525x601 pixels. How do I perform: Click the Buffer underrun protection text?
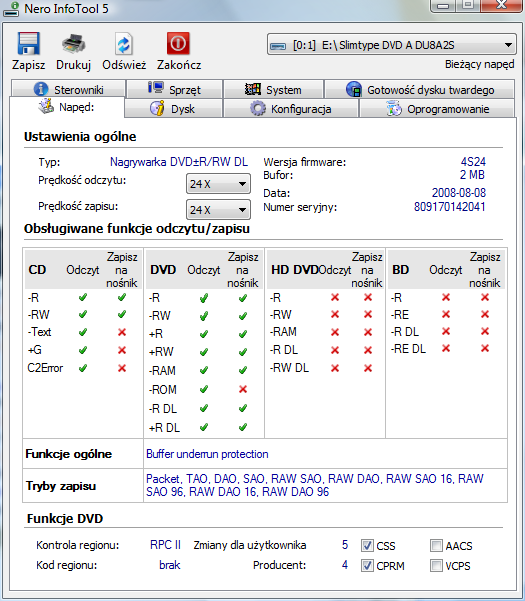click(x=207, y=454)
